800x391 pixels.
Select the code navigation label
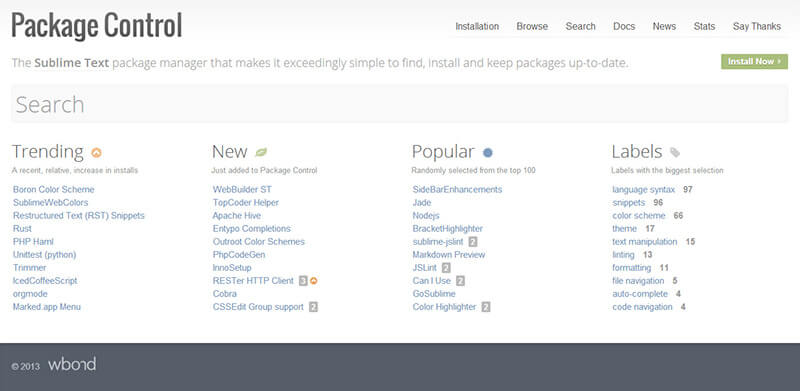642,307
